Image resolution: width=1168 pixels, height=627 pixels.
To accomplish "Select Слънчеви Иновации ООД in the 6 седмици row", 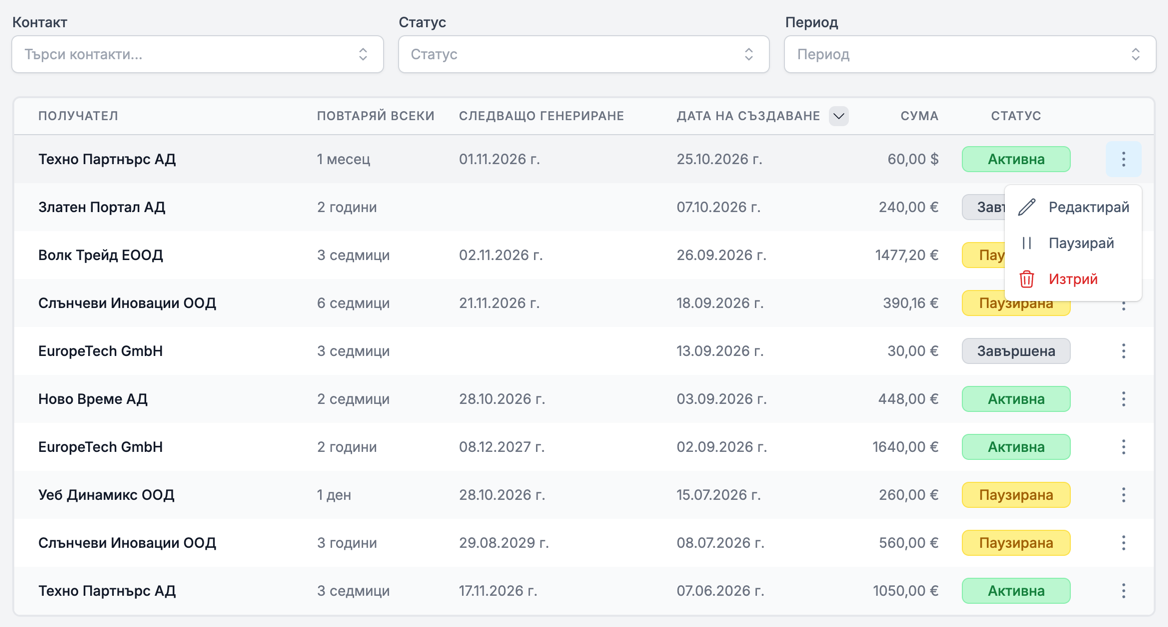I will (x=127, y=303).
